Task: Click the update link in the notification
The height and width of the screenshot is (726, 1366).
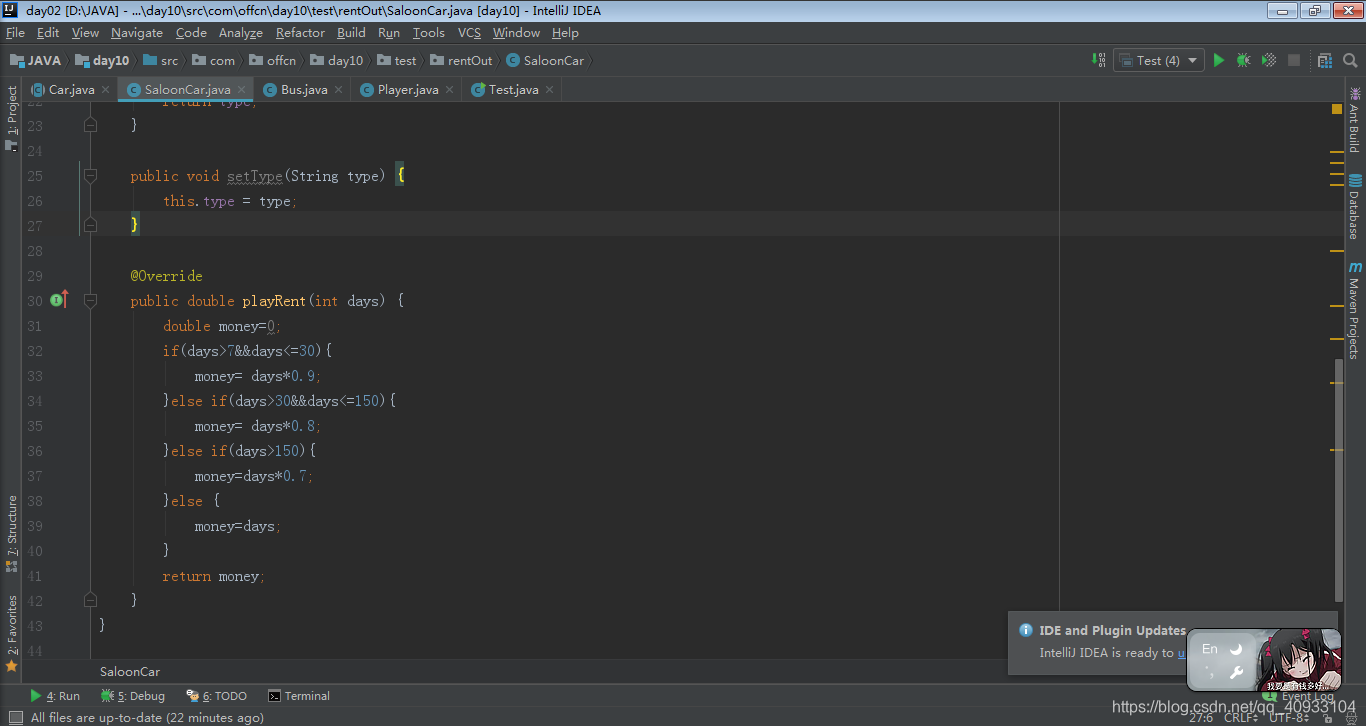Action: pos(1181,653)
